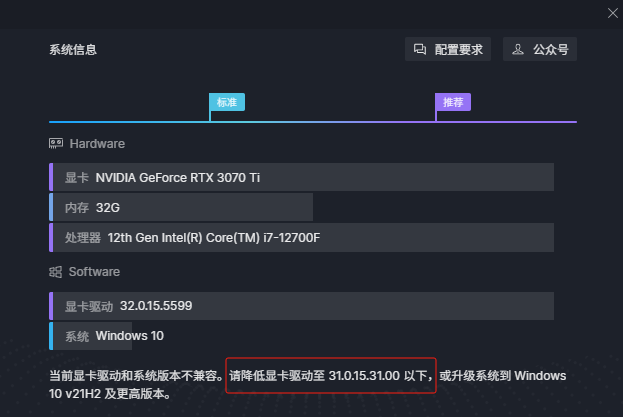Click the Hardware section icon

click(56, 143)
